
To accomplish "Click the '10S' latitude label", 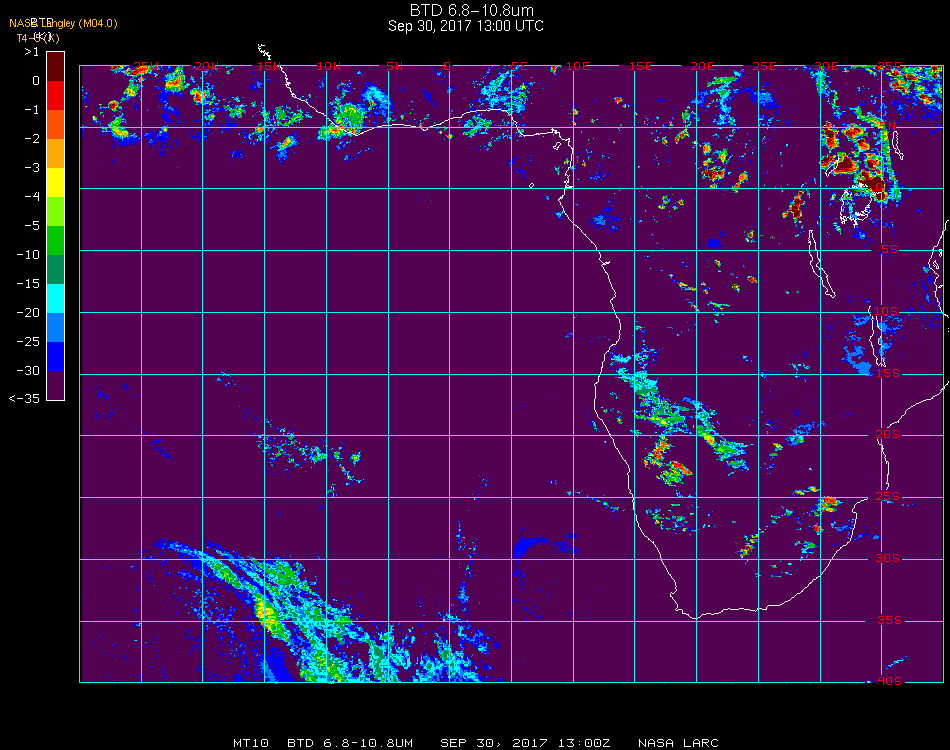I will [886, 311].
